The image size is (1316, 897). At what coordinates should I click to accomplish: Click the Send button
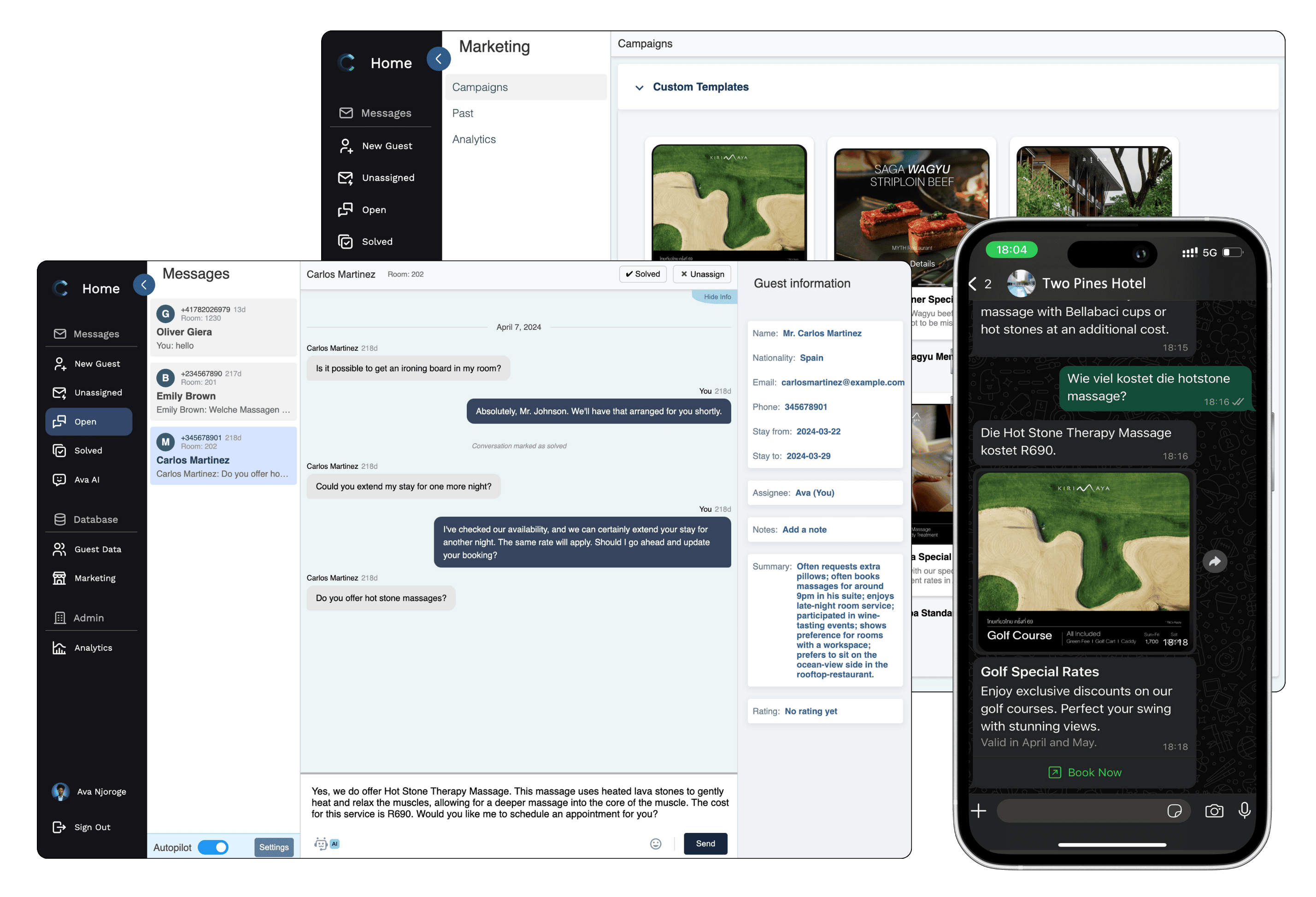705,843
